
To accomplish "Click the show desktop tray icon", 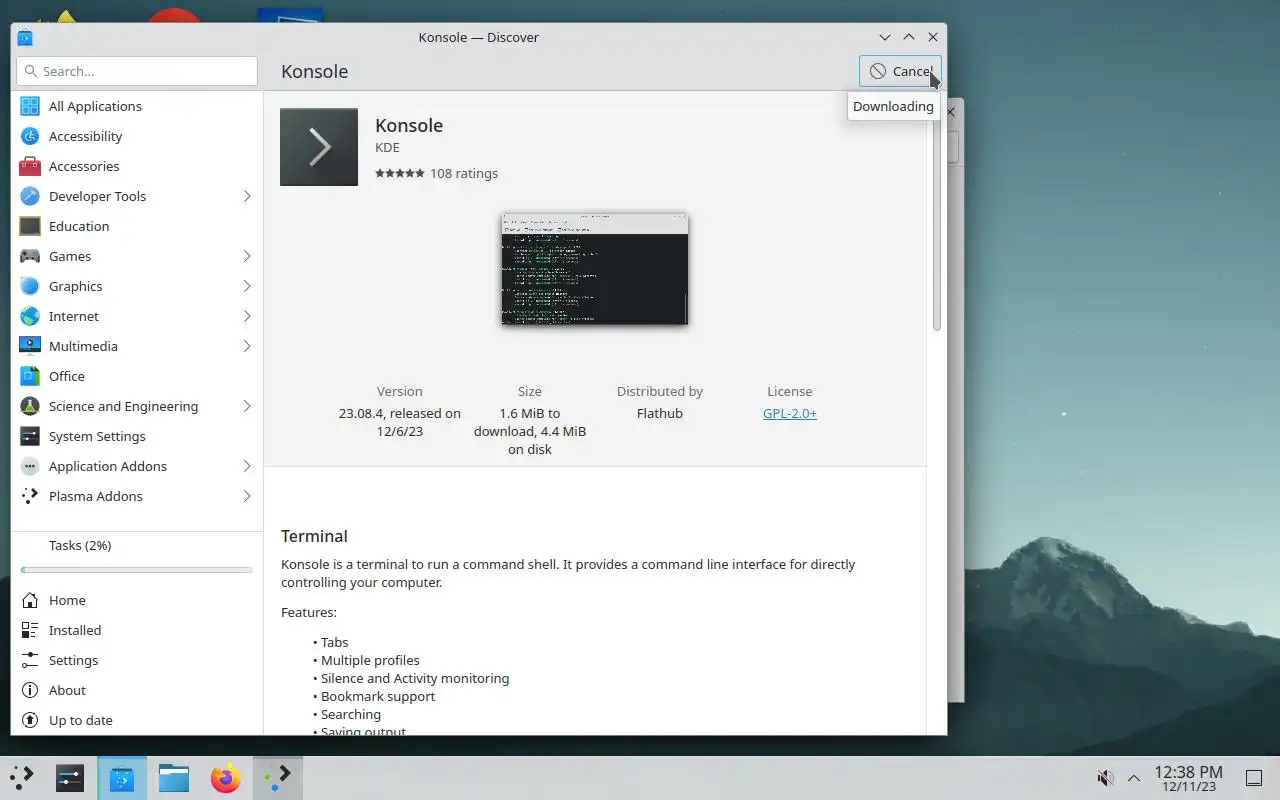I will pos(1253,778).
